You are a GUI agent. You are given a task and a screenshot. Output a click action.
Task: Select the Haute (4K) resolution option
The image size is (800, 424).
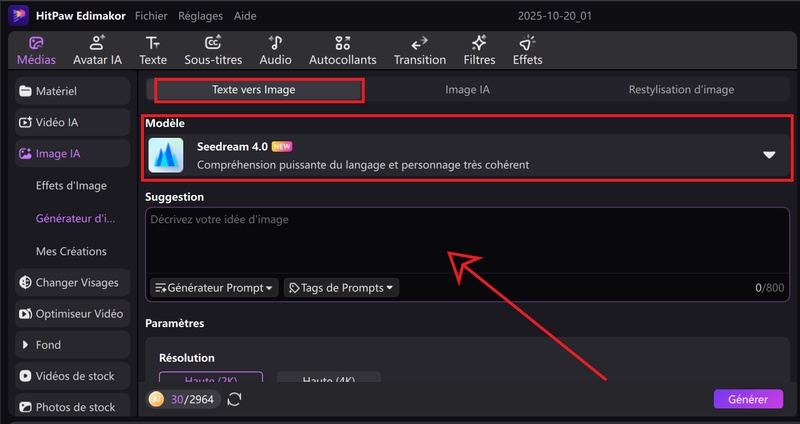pyautogui.click(x=329, y=378)
